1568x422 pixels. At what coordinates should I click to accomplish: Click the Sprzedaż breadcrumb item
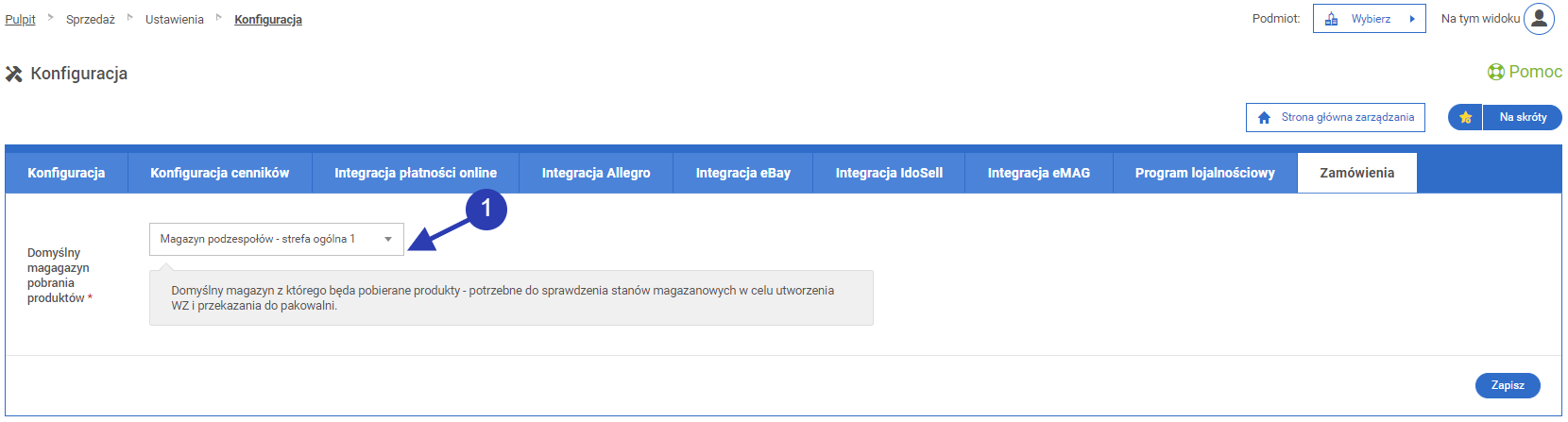91,19
